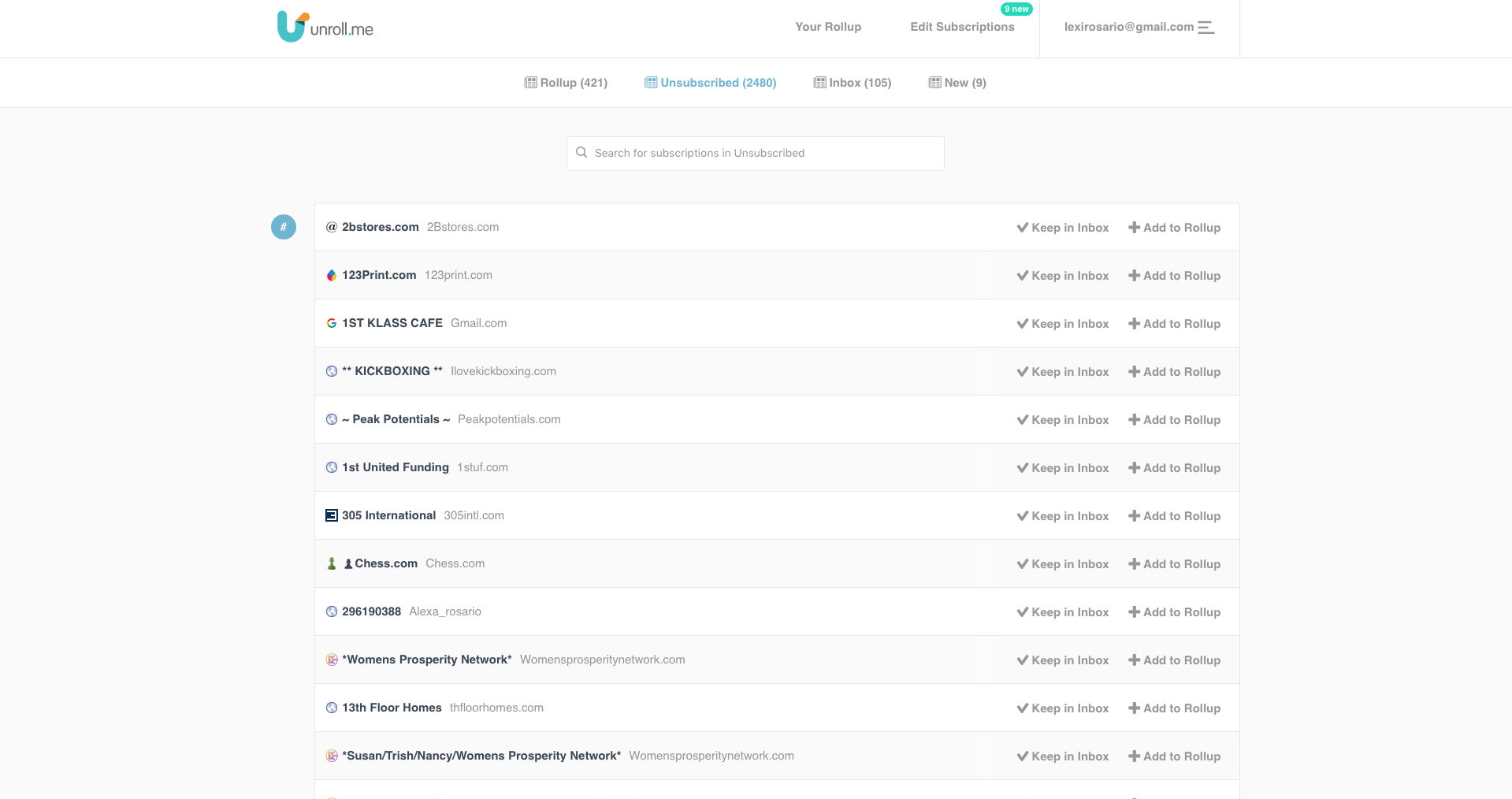The image size is (1512, 799).
Task: Click the 9 new badge
Action: click(1016, 9)
